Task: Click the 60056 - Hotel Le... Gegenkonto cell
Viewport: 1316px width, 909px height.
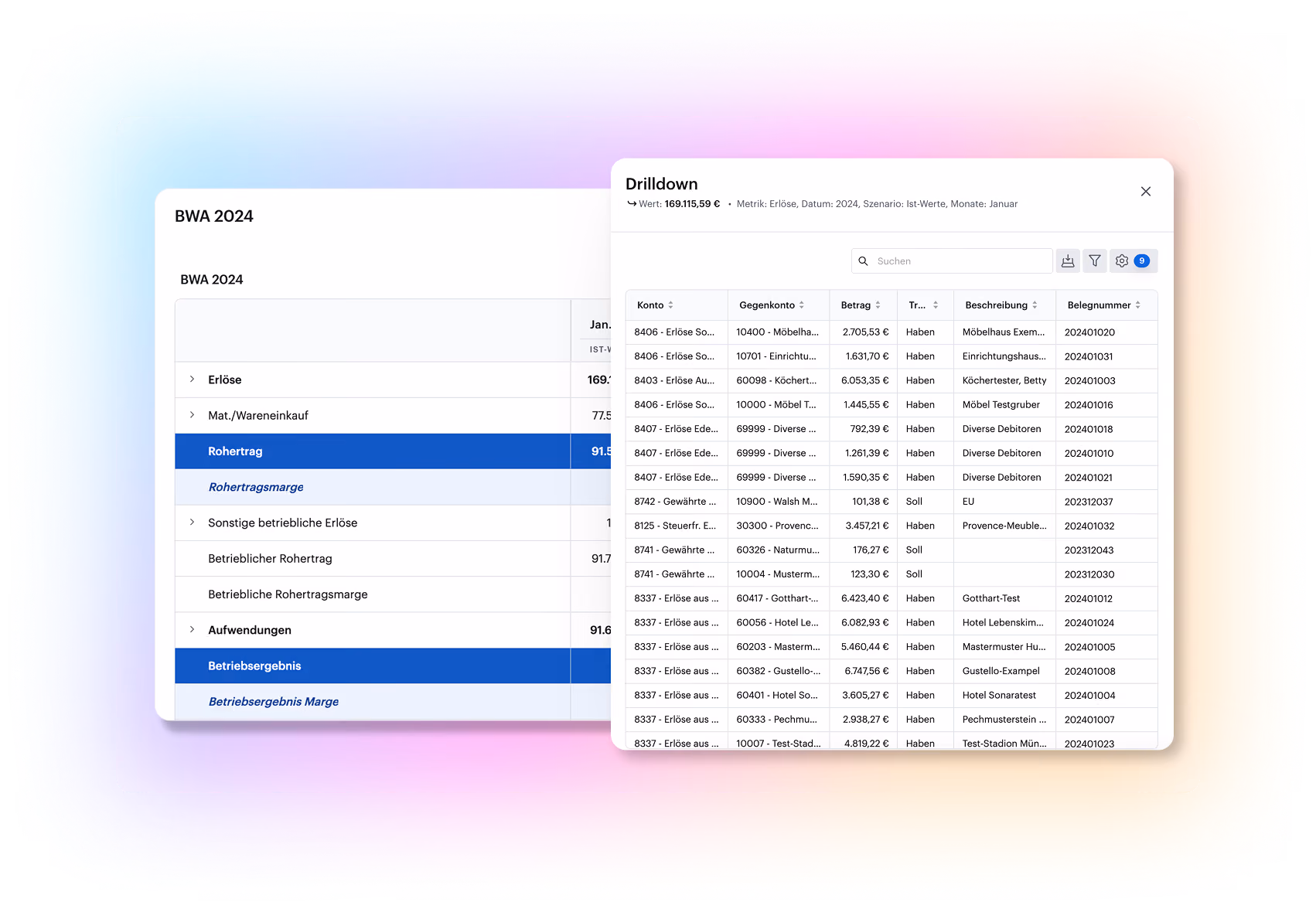Action: tap(778, 622)
